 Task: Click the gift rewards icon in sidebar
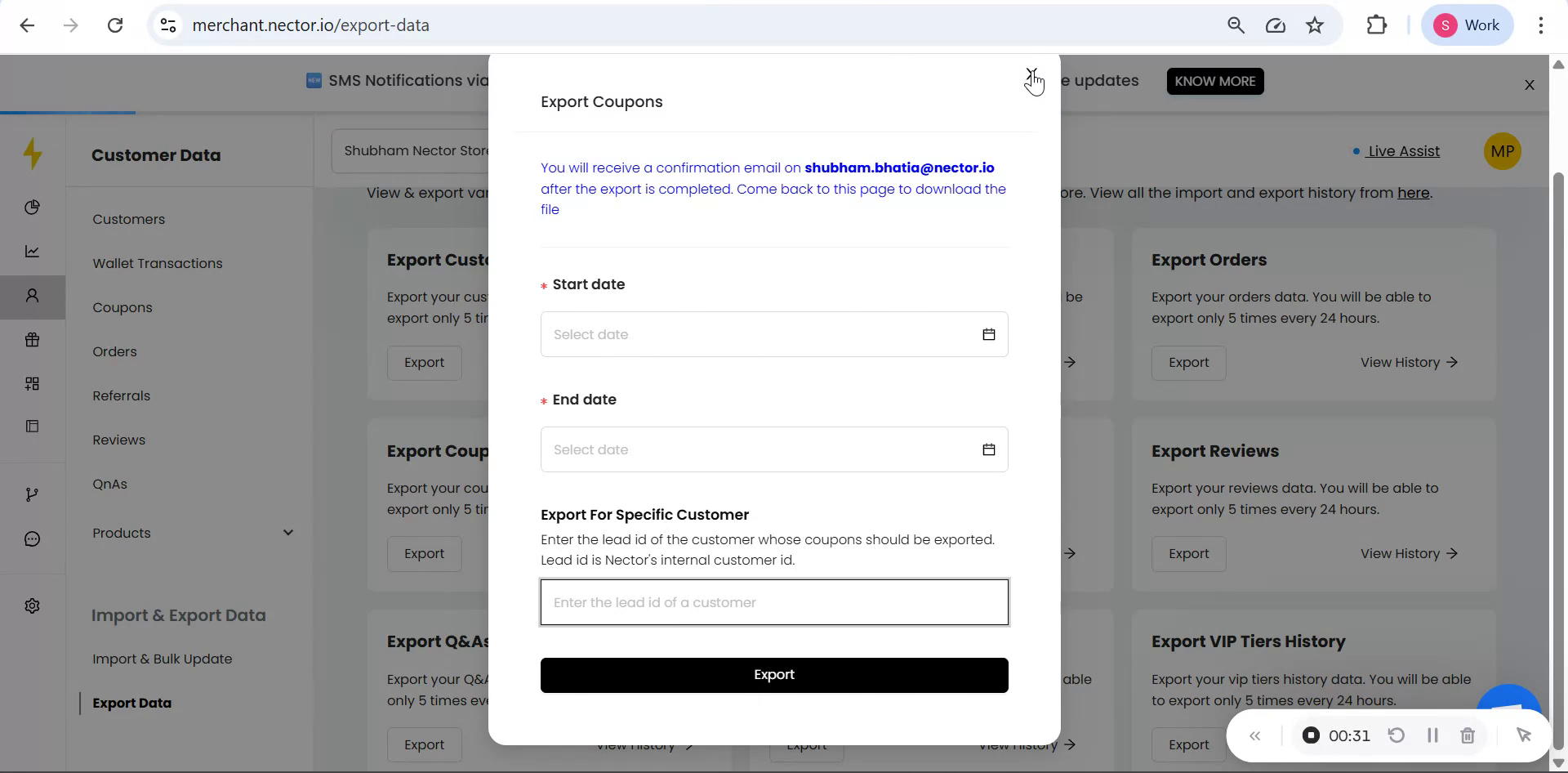[x=33, y=340]
